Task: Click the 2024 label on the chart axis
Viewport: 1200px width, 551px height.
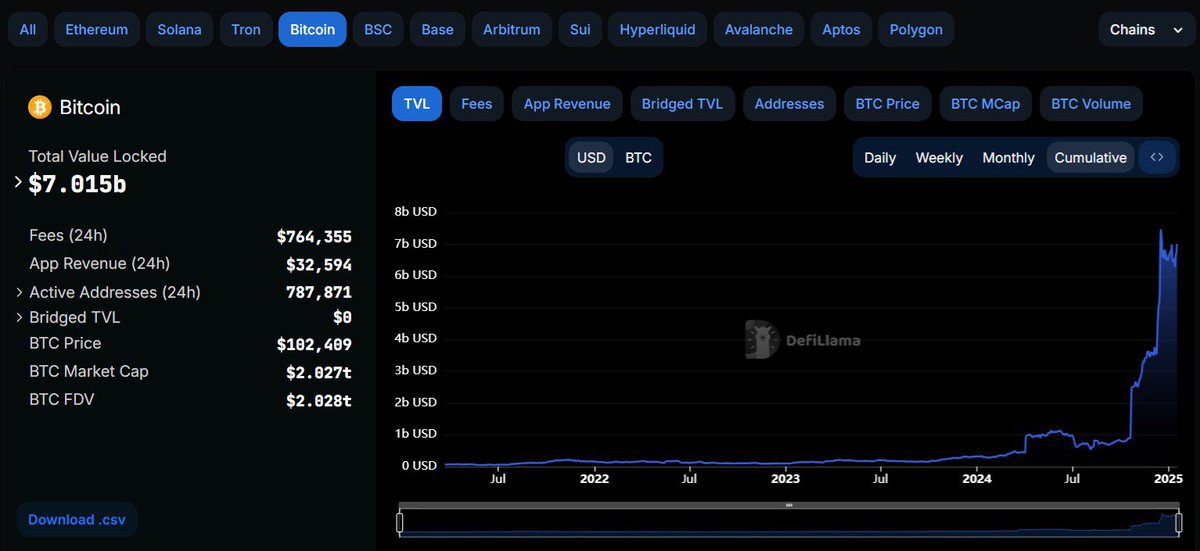Action: click(977, 479)
